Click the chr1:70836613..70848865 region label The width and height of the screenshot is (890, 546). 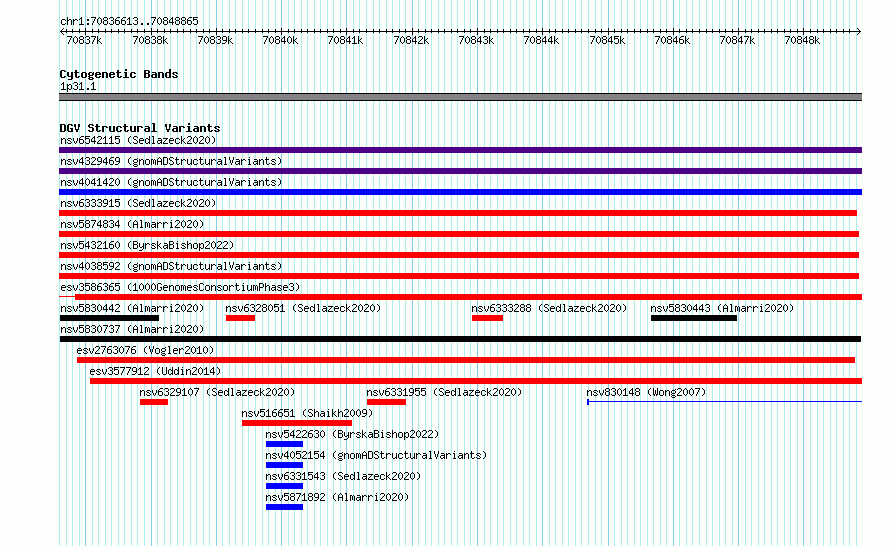coord(129,21)
